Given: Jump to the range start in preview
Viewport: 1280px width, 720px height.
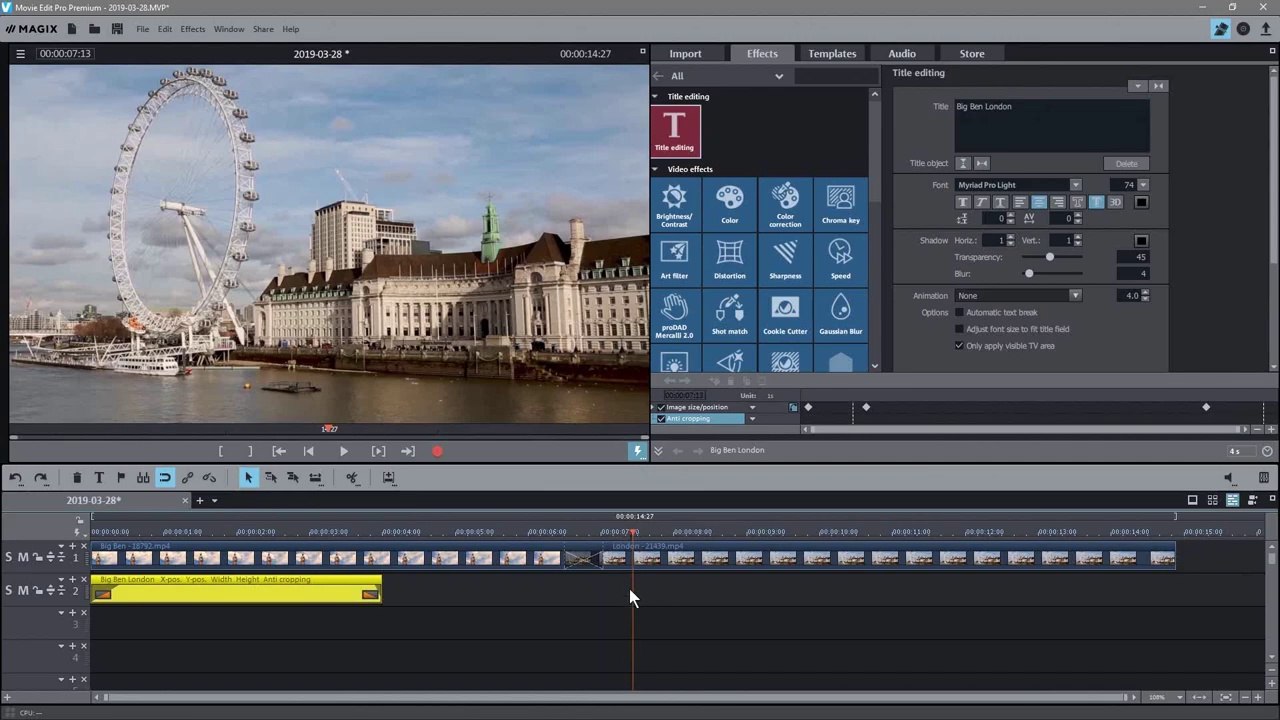Looking at the screenshot, I should click(x=279, y=452).
